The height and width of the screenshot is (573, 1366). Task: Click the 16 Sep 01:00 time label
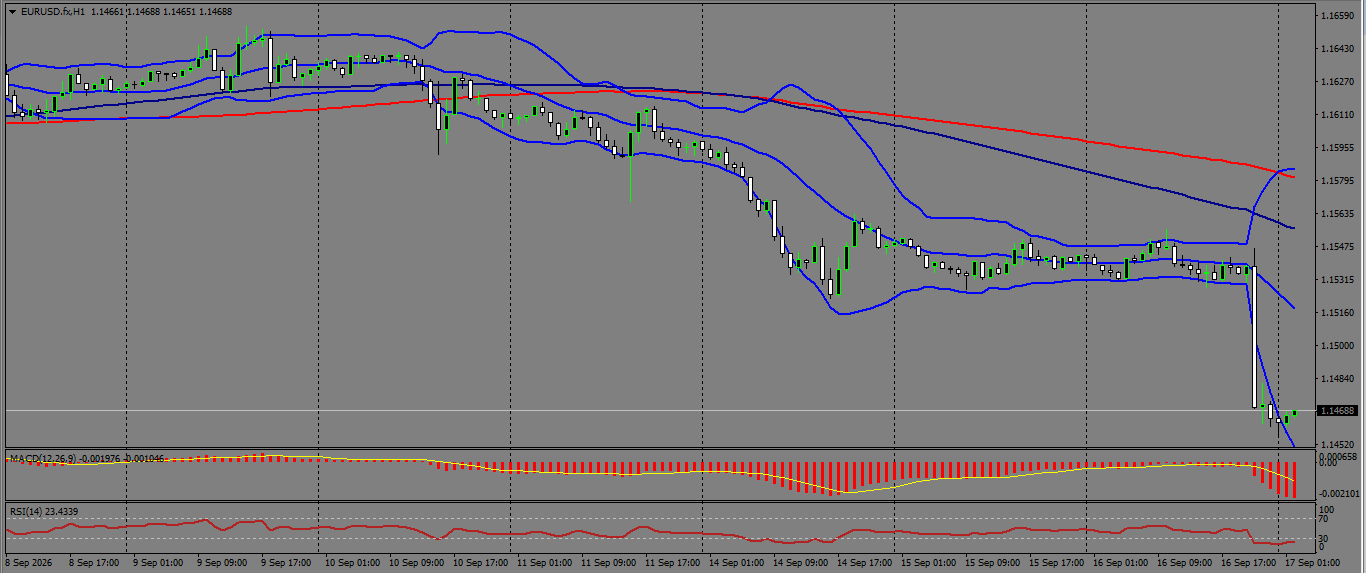(1120, 563)
